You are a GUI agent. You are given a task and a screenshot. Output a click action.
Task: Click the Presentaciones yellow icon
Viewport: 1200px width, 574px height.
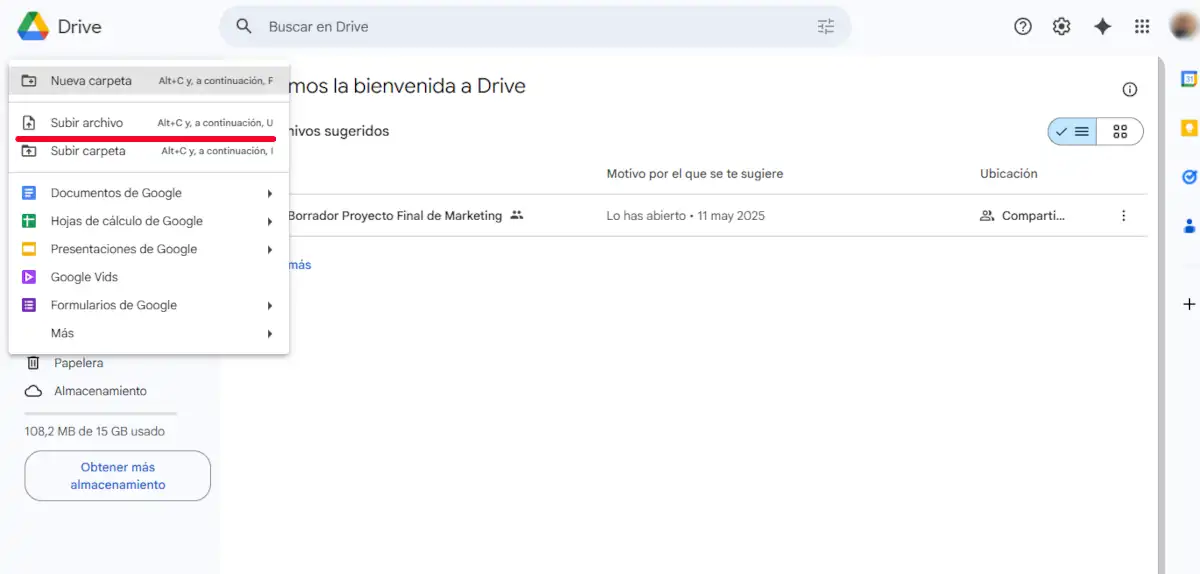click(x=29, y=249)
